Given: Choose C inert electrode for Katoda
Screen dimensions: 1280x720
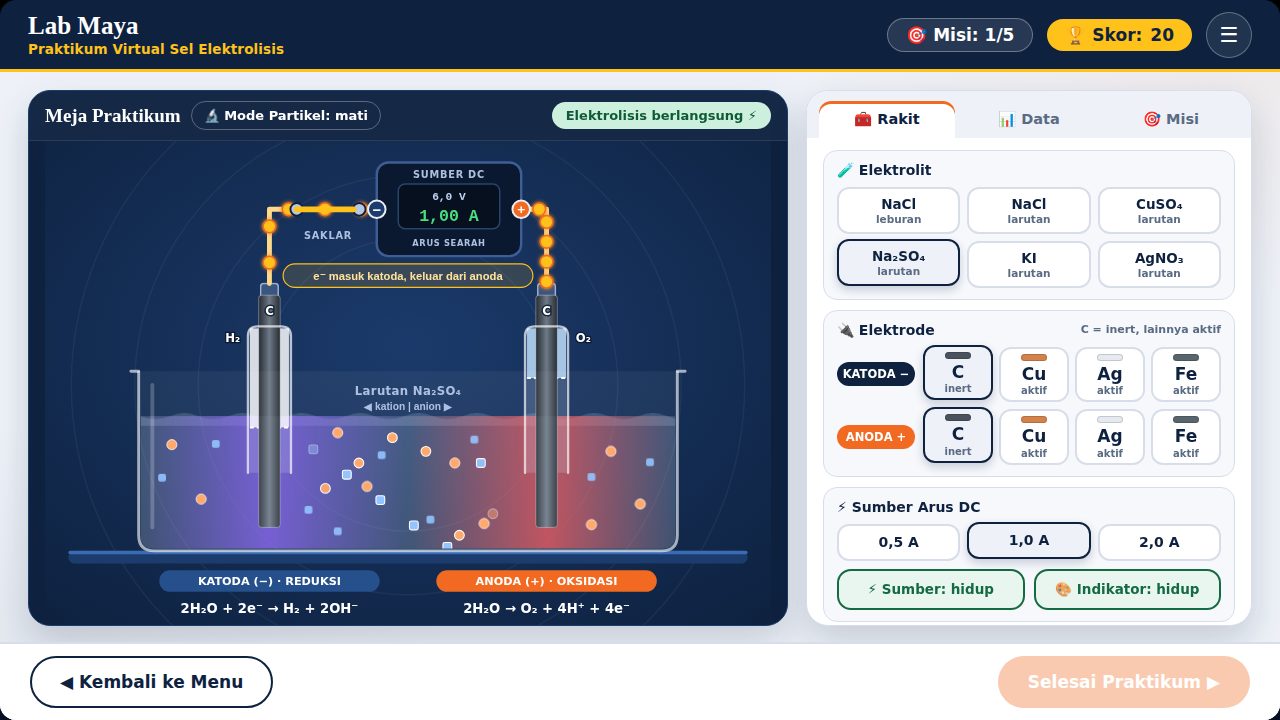Looking at the screenshot, I should click(x=958, y=373).
